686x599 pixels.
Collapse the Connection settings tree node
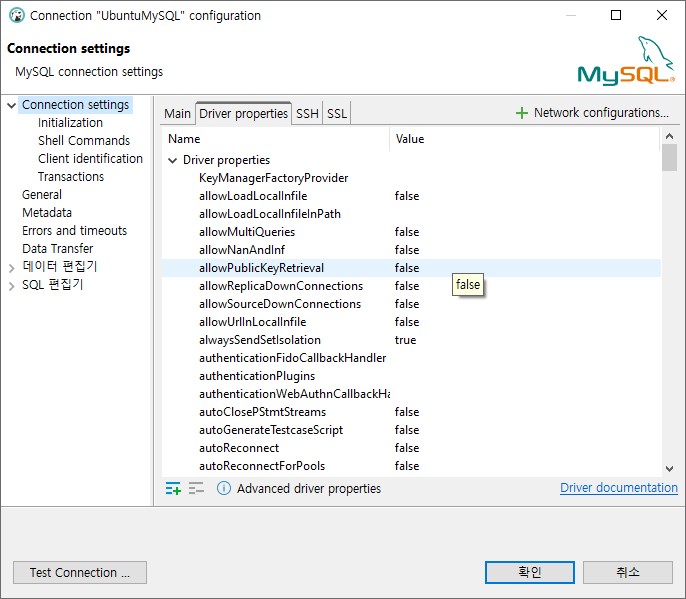click(12, 105)
